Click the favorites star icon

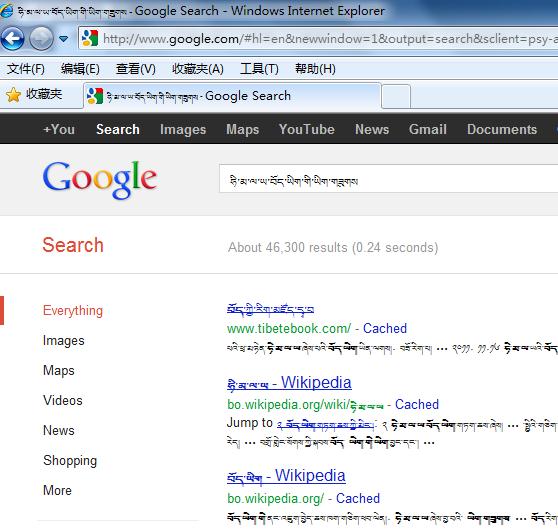click(x=13, y=95)
